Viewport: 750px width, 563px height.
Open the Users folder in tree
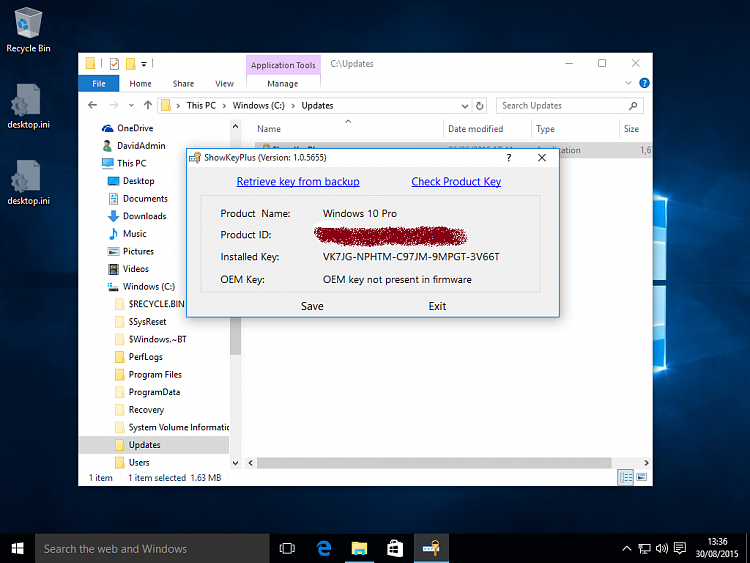[132, 463]
